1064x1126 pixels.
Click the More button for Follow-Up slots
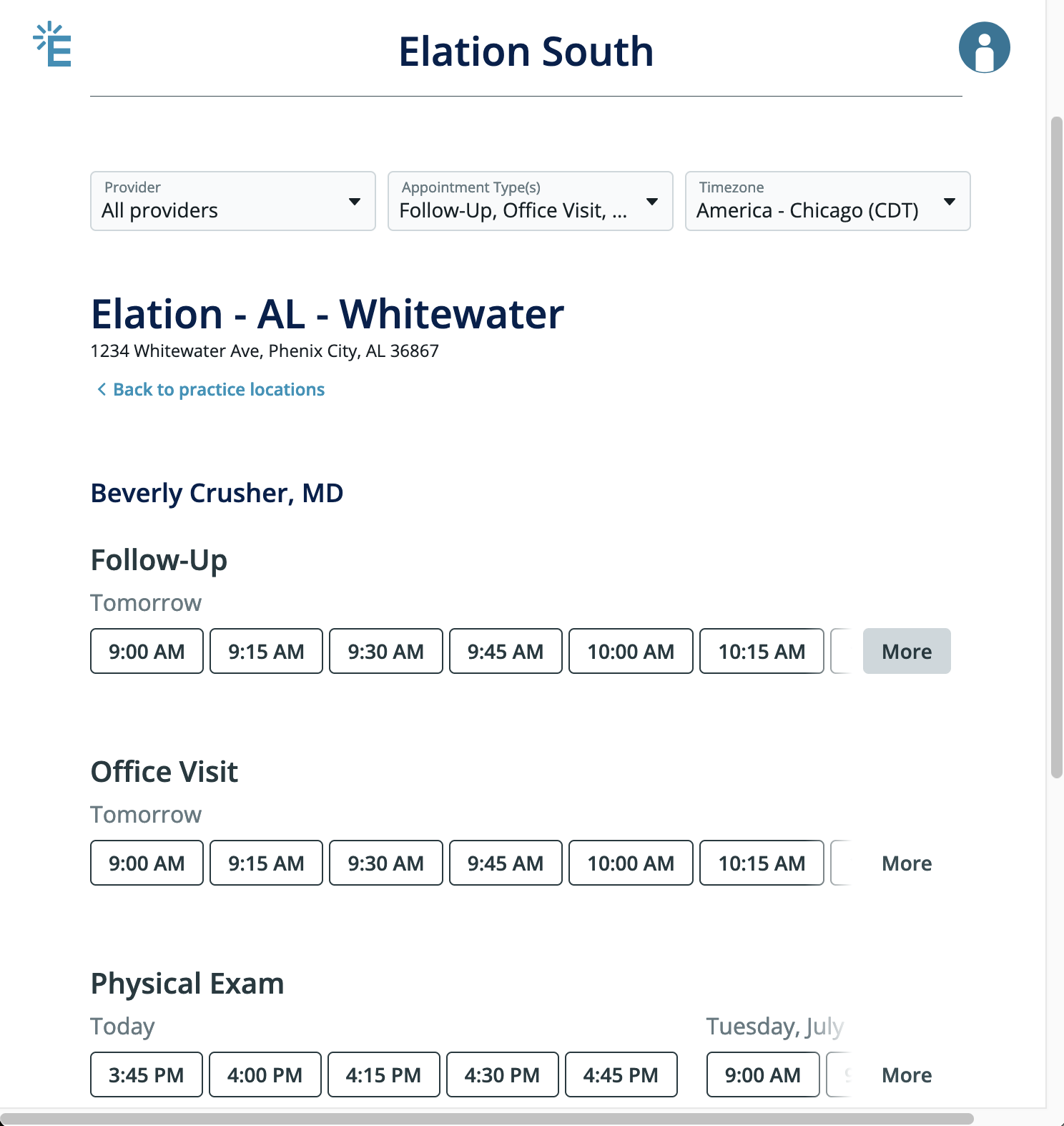(906, 651)
